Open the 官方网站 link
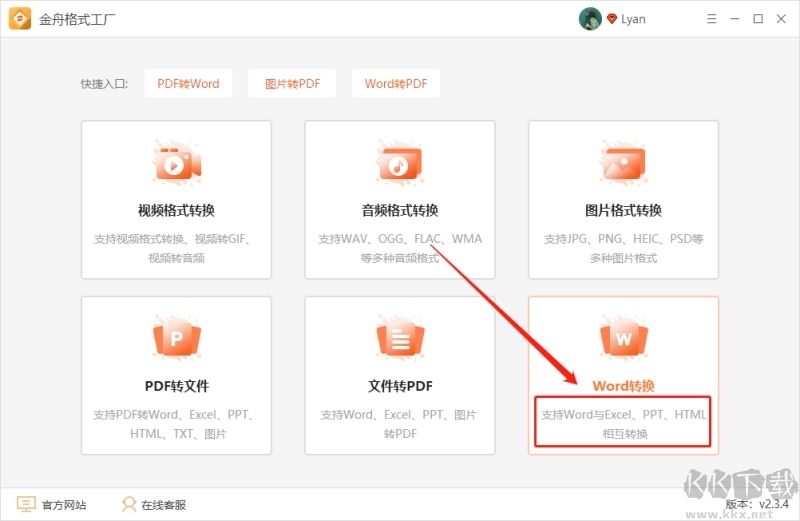 64,505
